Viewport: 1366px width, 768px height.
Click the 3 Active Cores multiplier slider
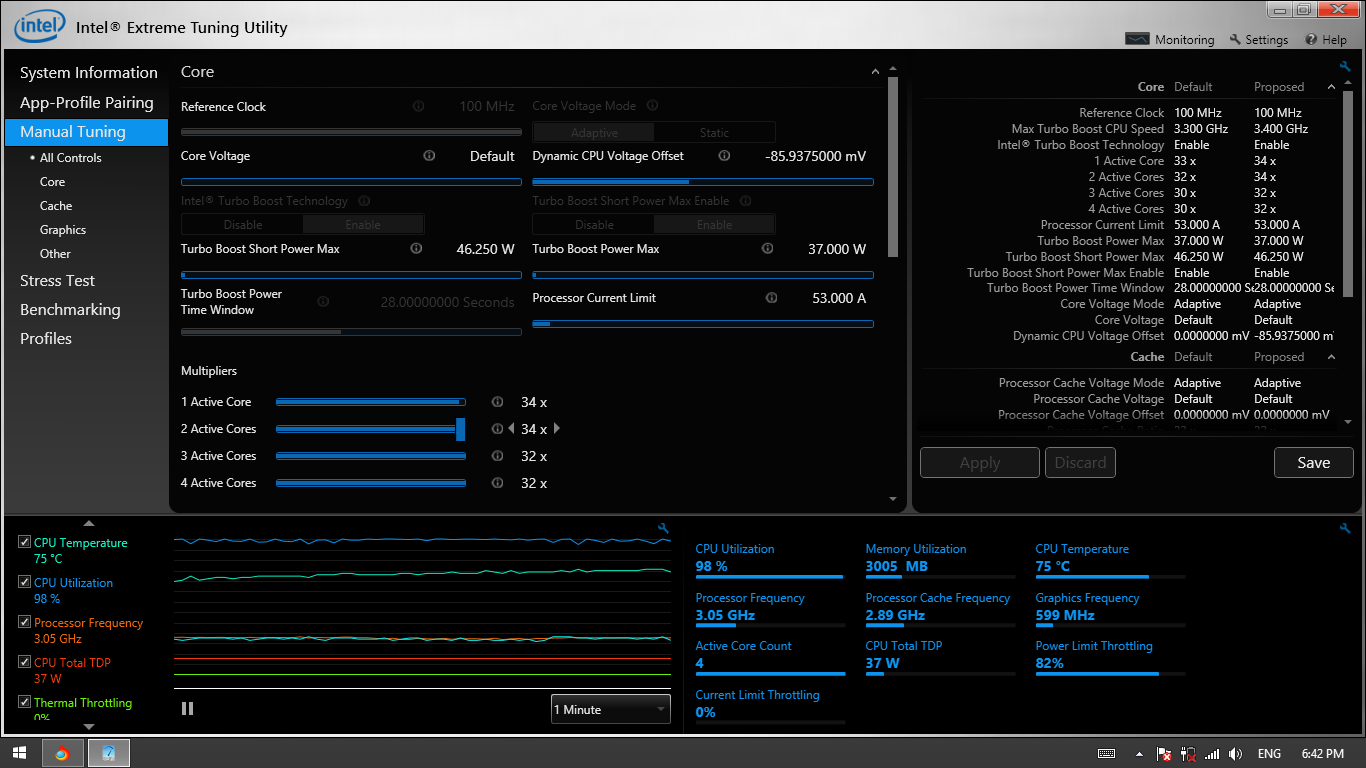click(371, 456)
